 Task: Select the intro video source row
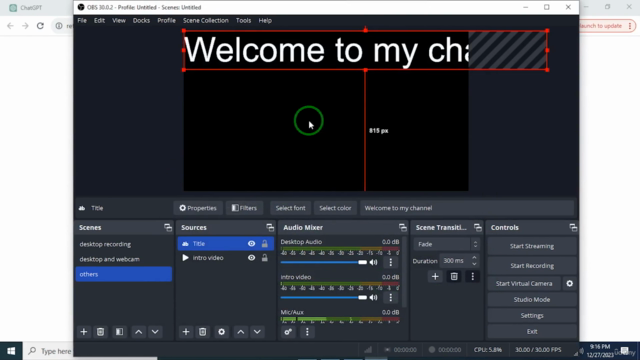tap(225, 258)
